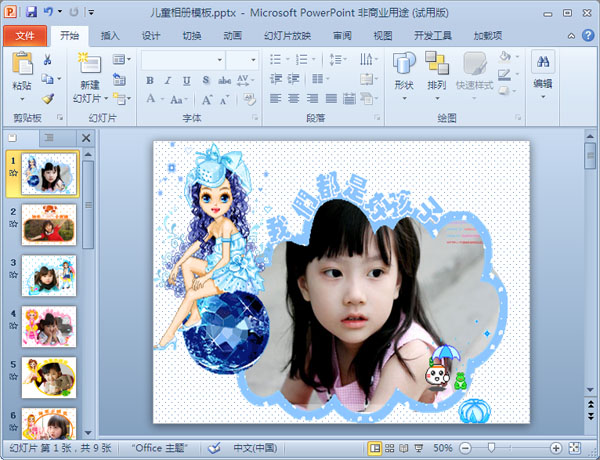
Task: Open character spacing dropdown
Action: tap(245, 80)
